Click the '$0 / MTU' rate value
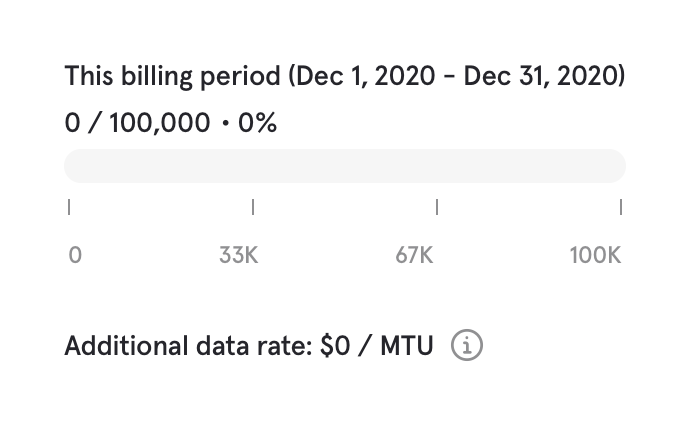The width and height of the screenshot is (690, 426). [377, 347]
